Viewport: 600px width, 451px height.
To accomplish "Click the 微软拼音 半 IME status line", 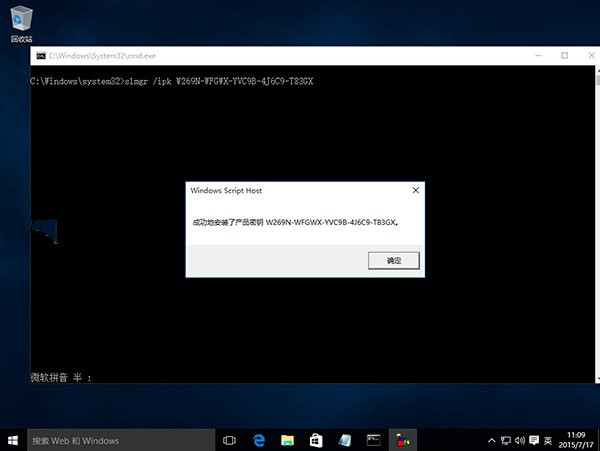I will pos(61,378).
